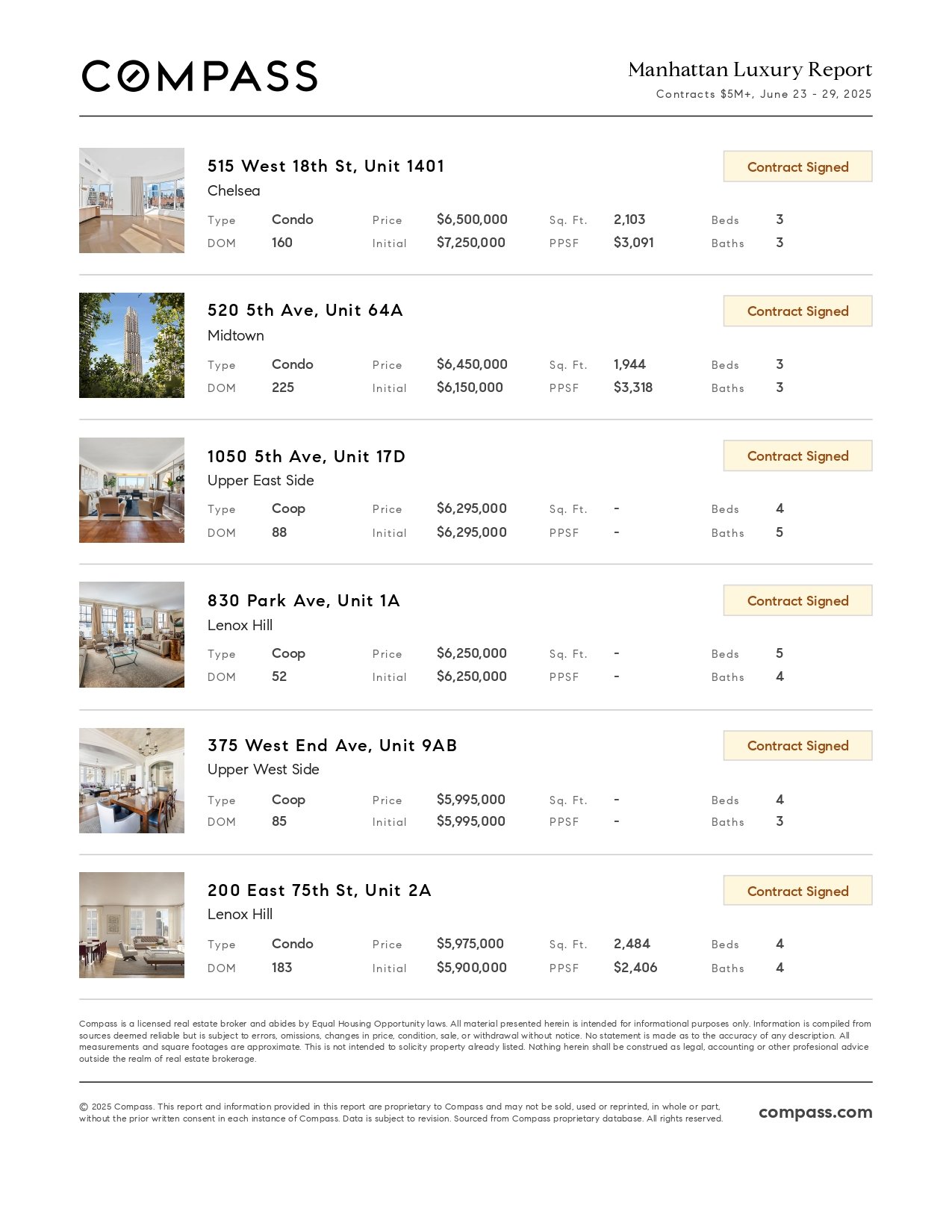
Task: Click Contract Signed badge for 520 5th Ave
Action: click(797, 311)
